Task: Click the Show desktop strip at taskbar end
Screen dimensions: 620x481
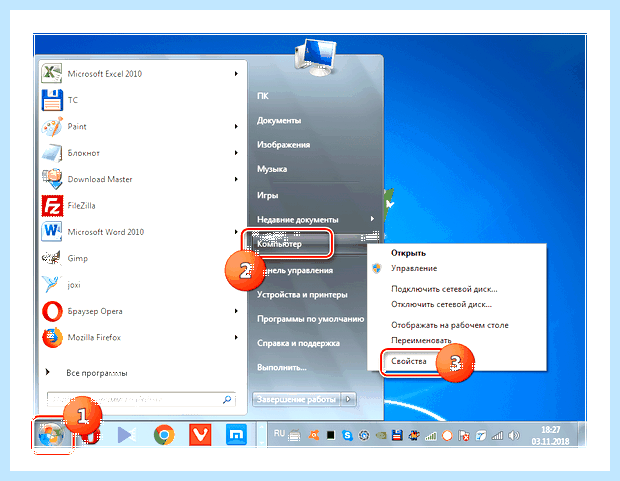Action: [582, 435]
